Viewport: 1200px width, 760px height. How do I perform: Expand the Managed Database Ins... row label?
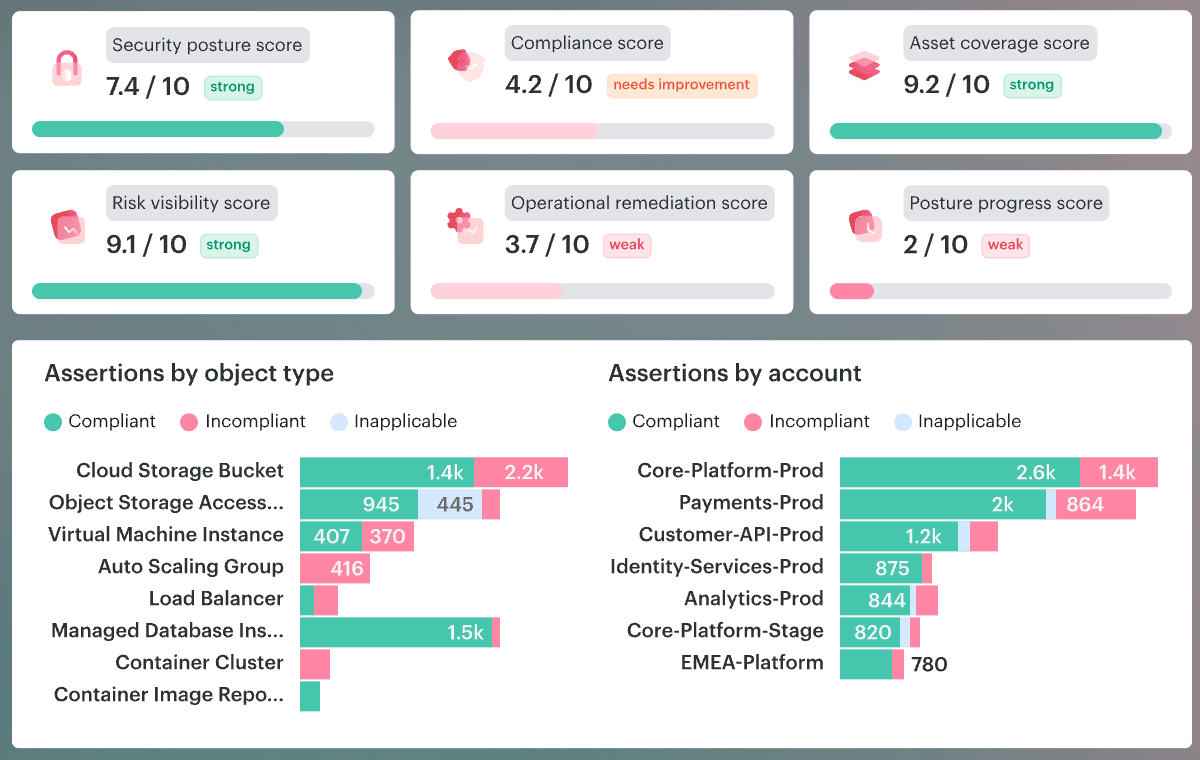coord(167,631)
